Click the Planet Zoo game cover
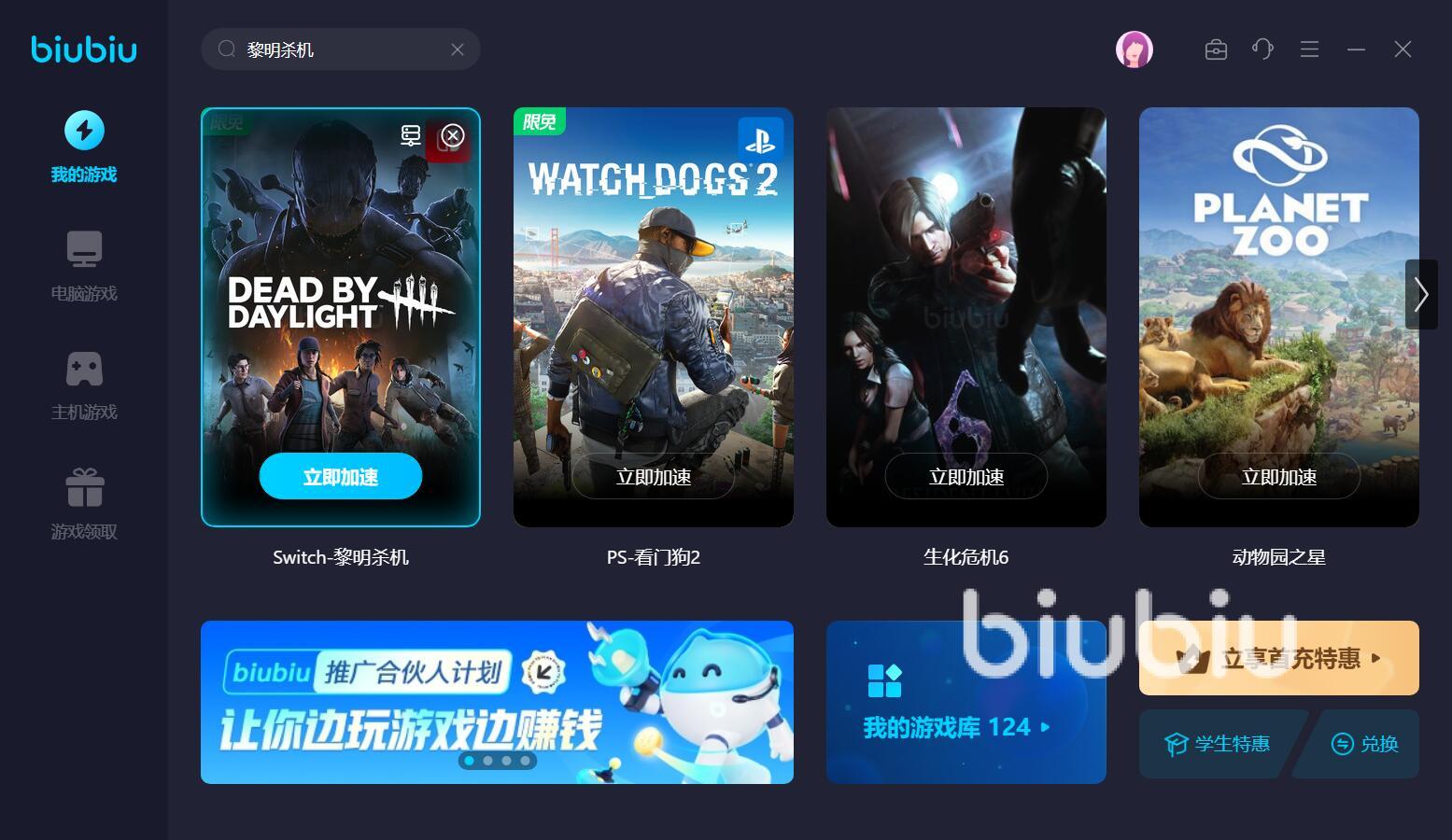The image size is (1452, 840). [x=1279, y=317]
